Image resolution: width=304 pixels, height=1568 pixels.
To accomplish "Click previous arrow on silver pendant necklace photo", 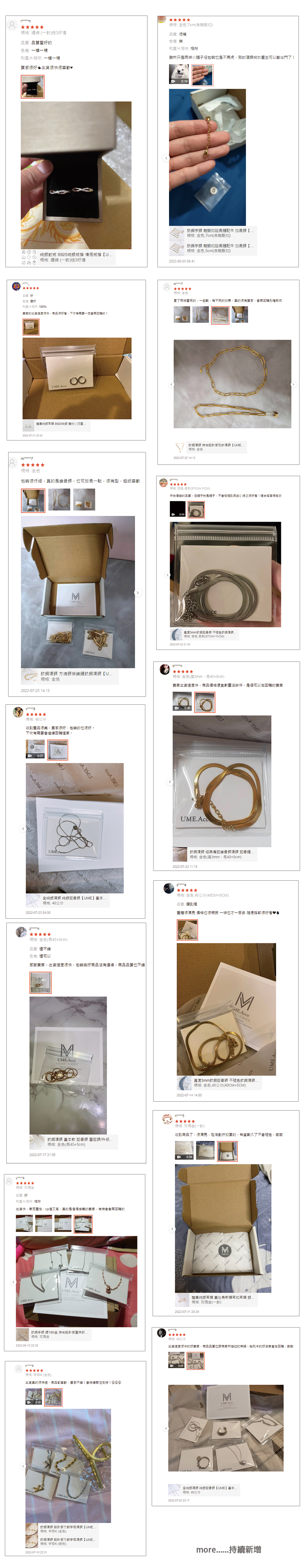I will point(23,828).
